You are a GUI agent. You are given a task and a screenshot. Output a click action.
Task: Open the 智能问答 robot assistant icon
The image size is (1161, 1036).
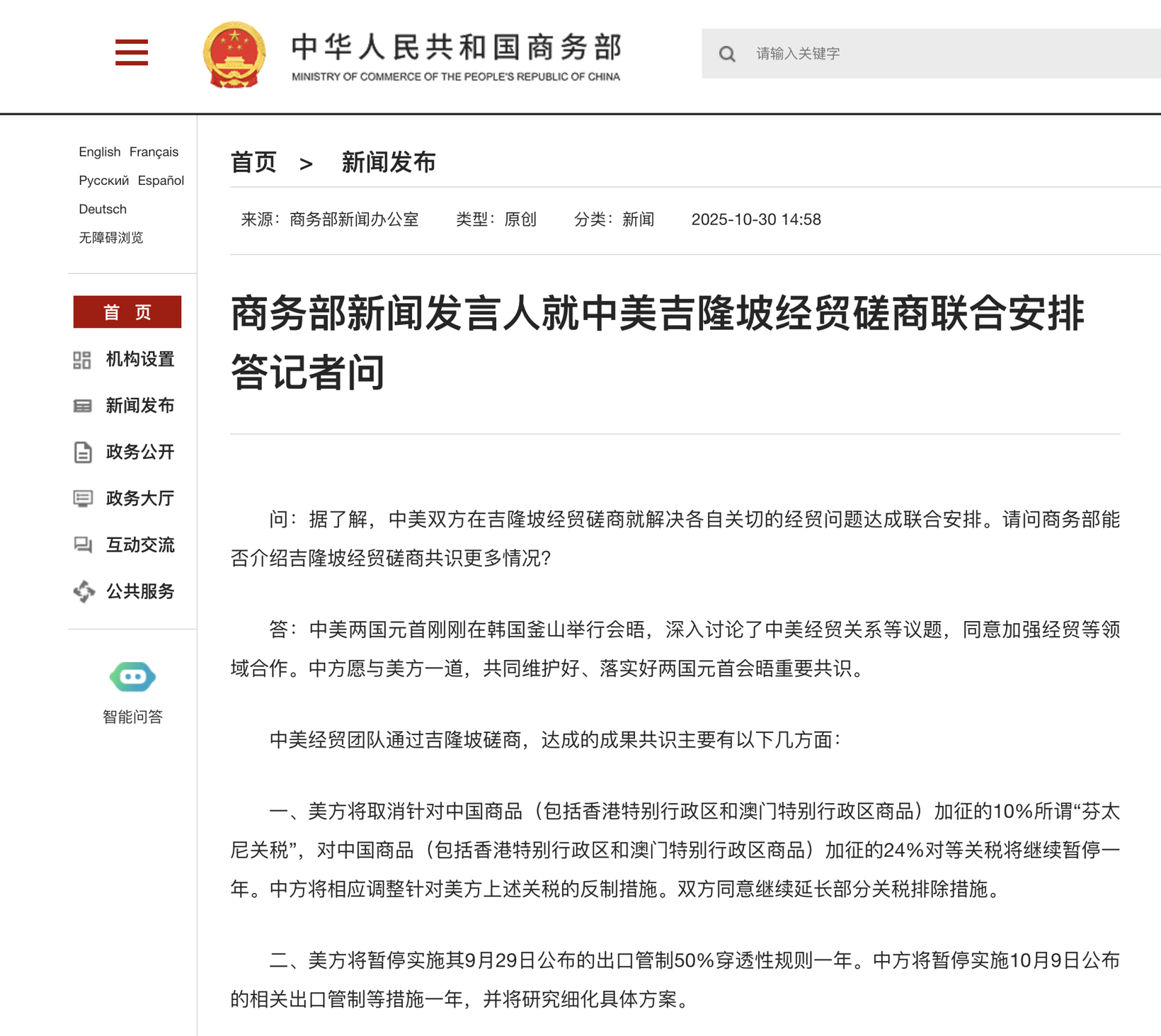tap(134, 677)
